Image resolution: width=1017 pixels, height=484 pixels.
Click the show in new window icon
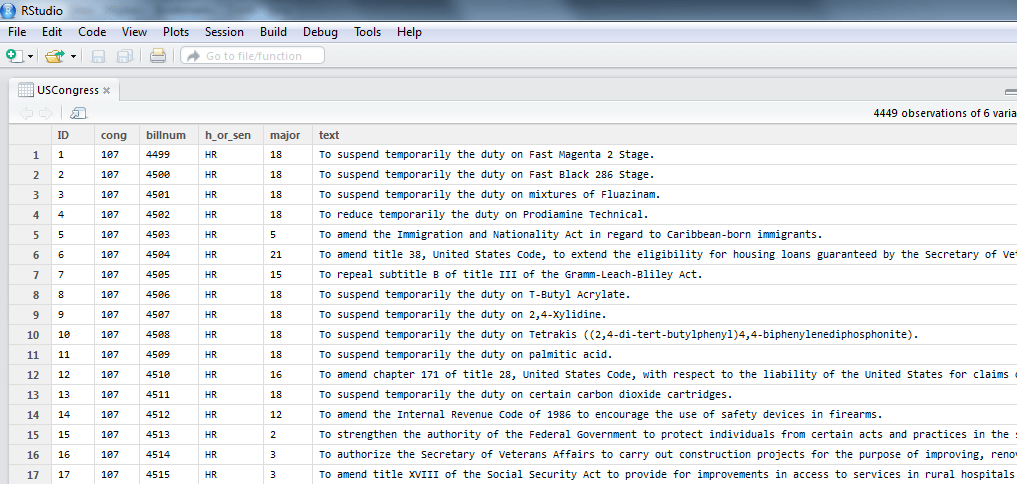click(78, 114)
